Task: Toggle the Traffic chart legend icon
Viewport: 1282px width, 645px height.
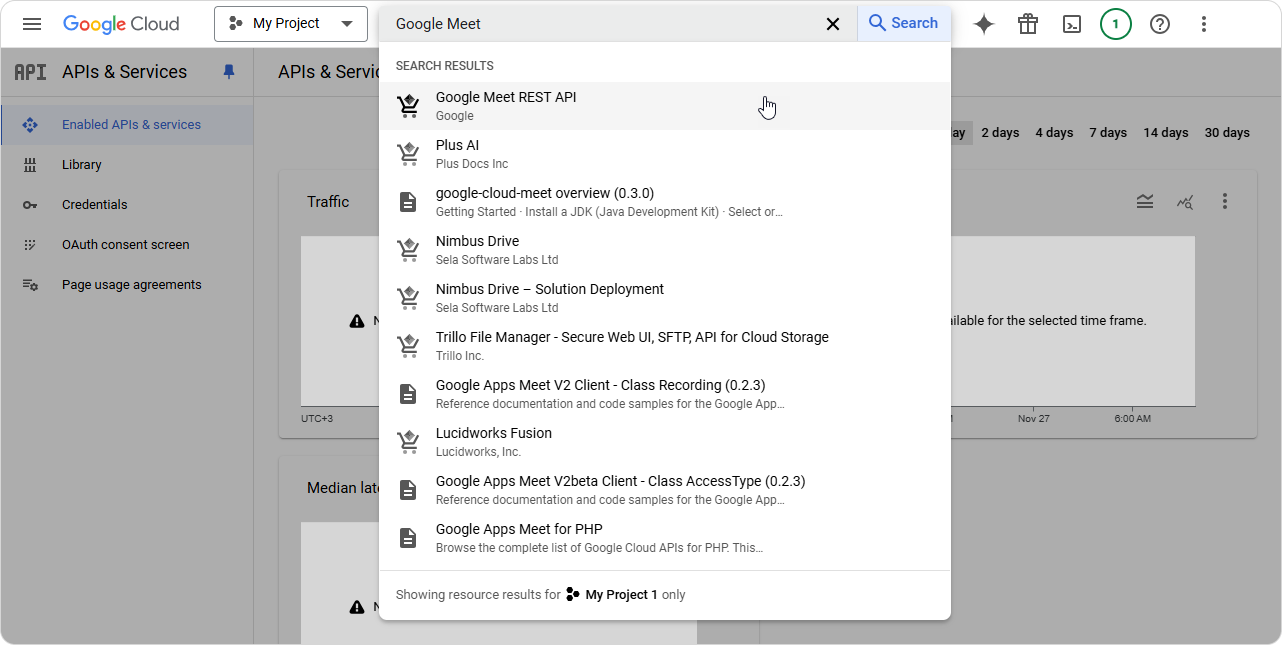Action: point(1145,202)
